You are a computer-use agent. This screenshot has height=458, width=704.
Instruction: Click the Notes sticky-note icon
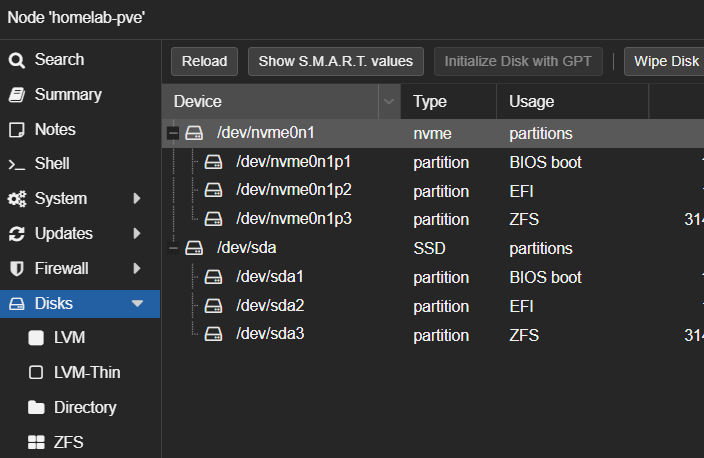[16, 130]
